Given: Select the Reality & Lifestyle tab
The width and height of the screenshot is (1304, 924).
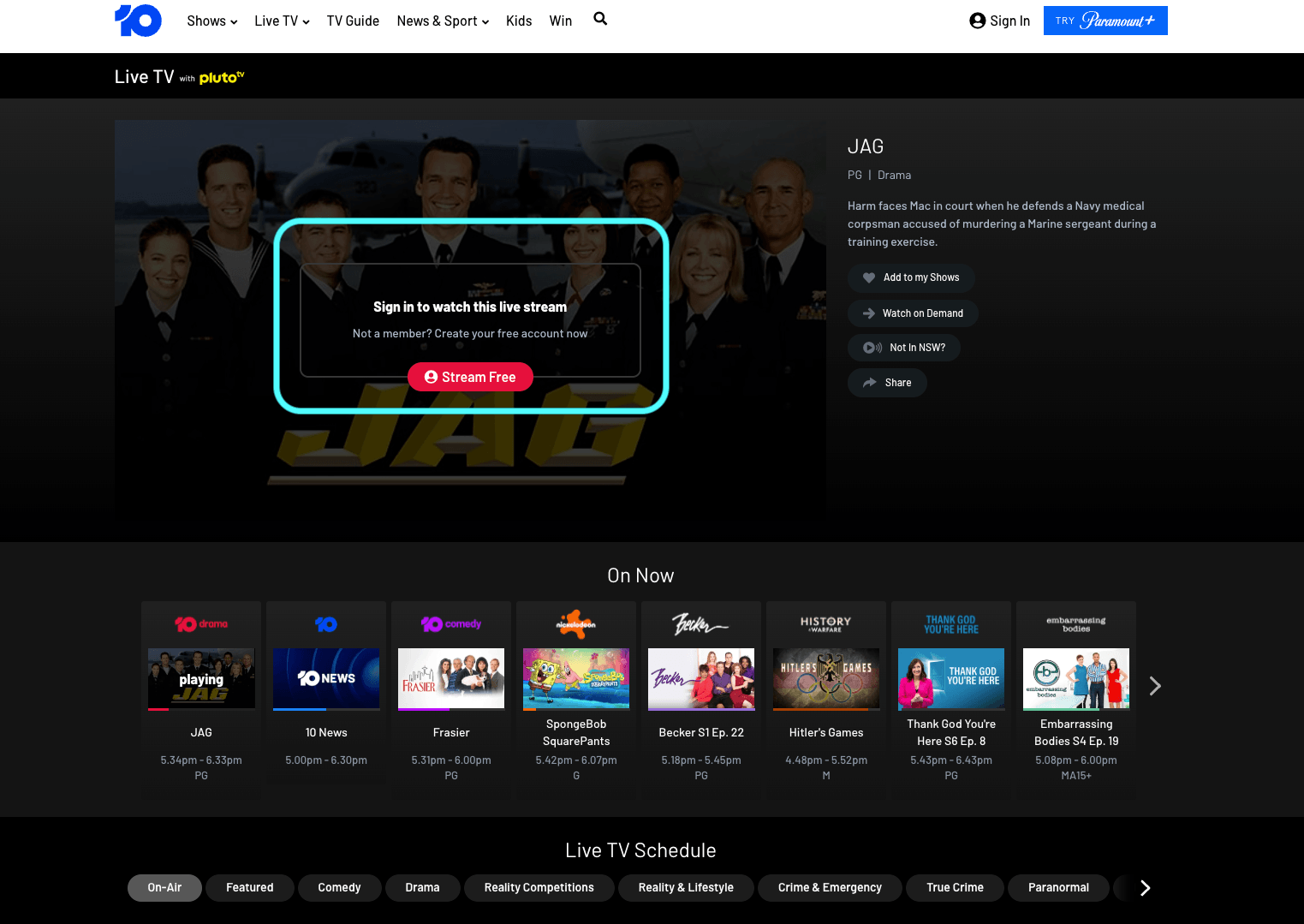Looking at the screenshot, I should 686,888.
